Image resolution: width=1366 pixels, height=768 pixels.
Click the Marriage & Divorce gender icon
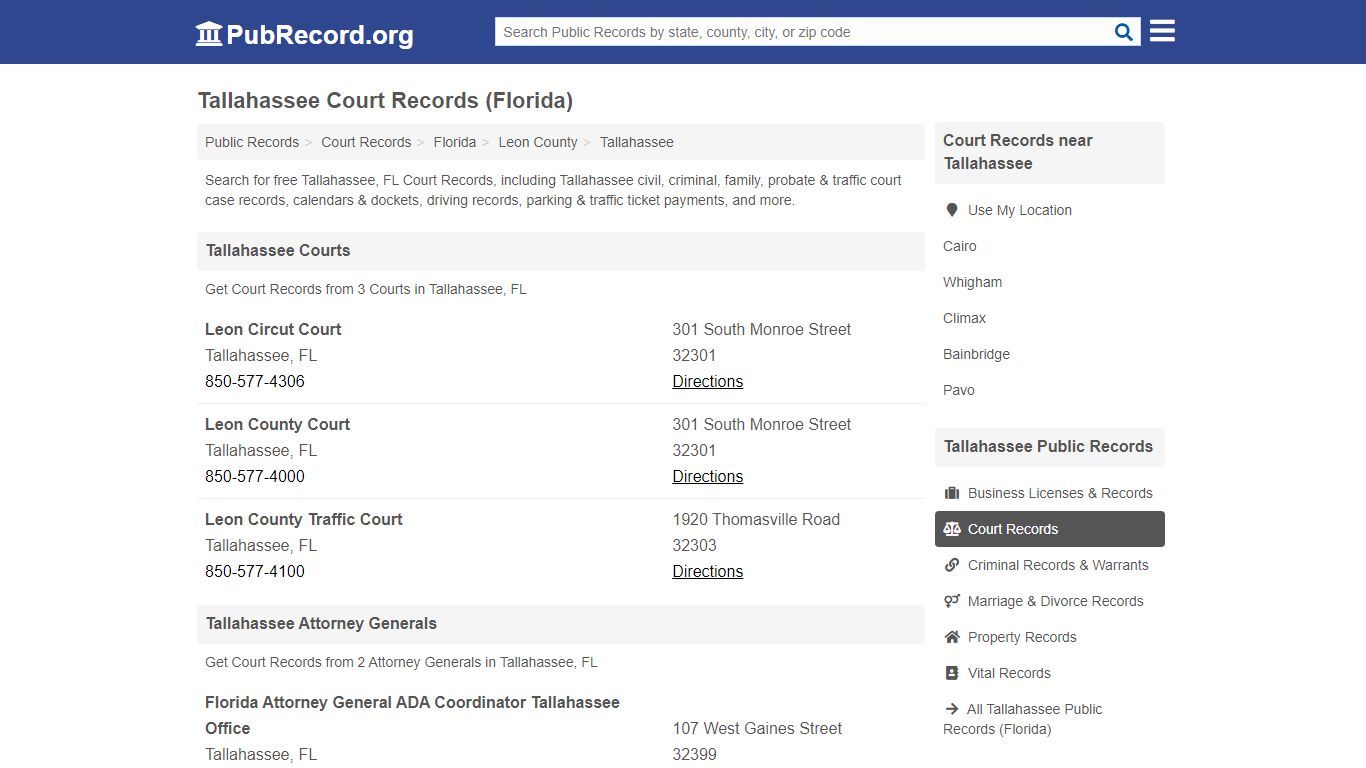[952, 601]
